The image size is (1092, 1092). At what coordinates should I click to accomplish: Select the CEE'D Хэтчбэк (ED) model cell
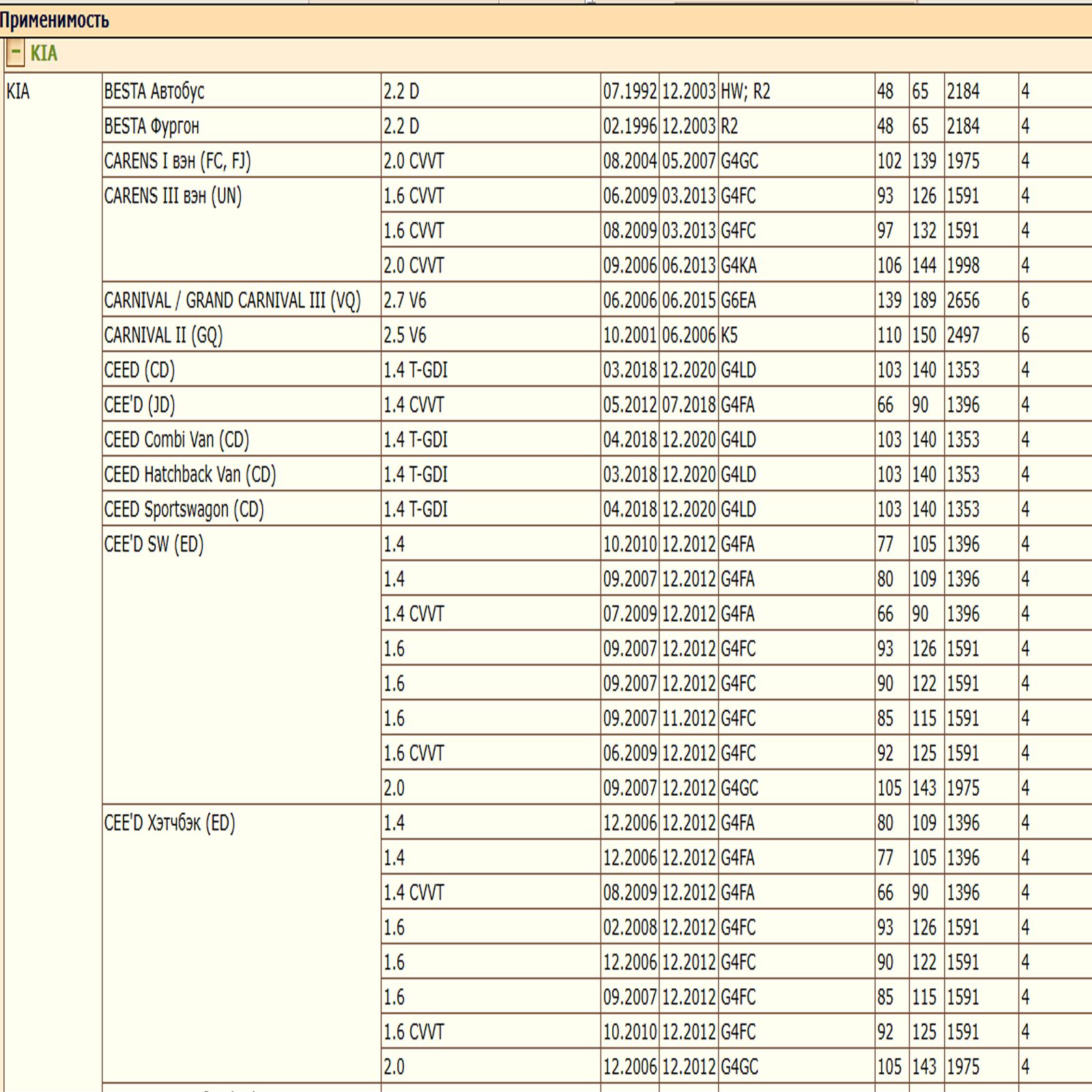(169, 823)
